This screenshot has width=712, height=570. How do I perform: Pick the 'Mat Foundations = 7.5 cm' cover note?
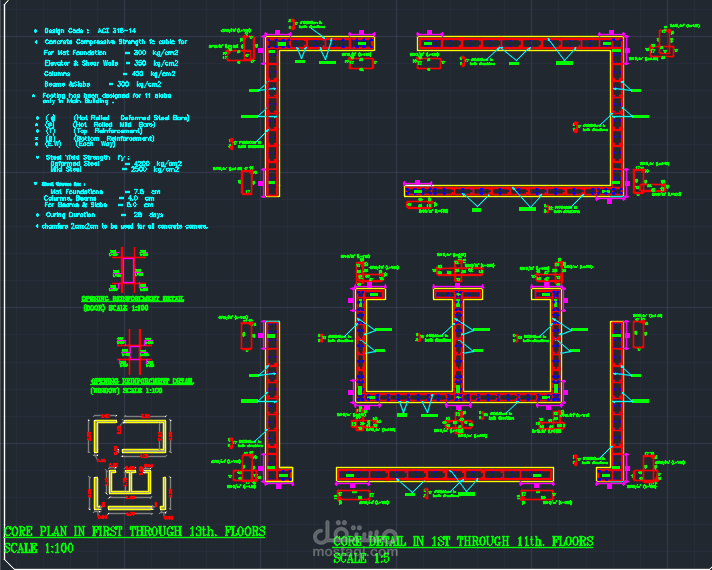105,192
